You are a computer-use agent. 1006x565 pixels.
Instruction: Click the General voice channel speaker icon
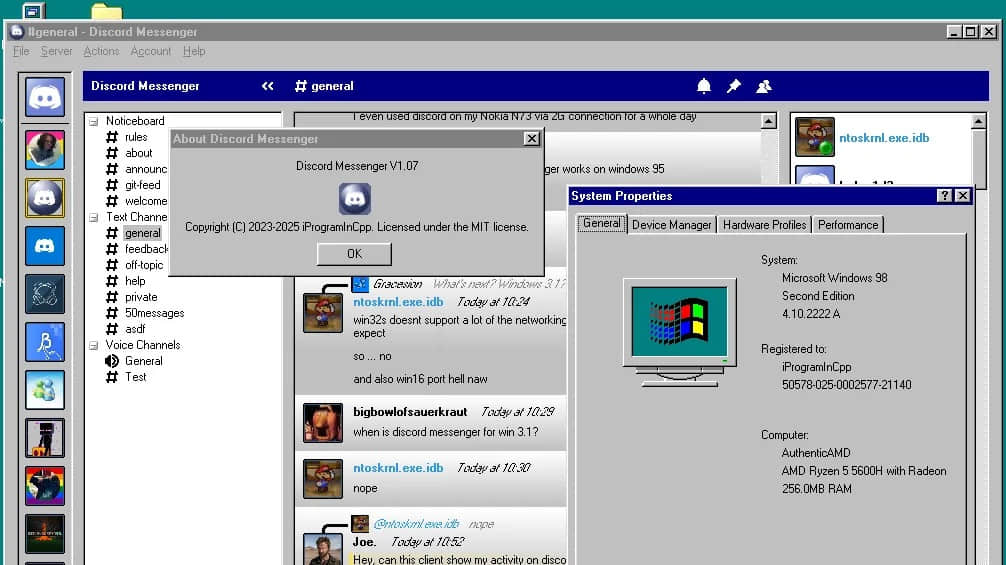coord(112,361)
